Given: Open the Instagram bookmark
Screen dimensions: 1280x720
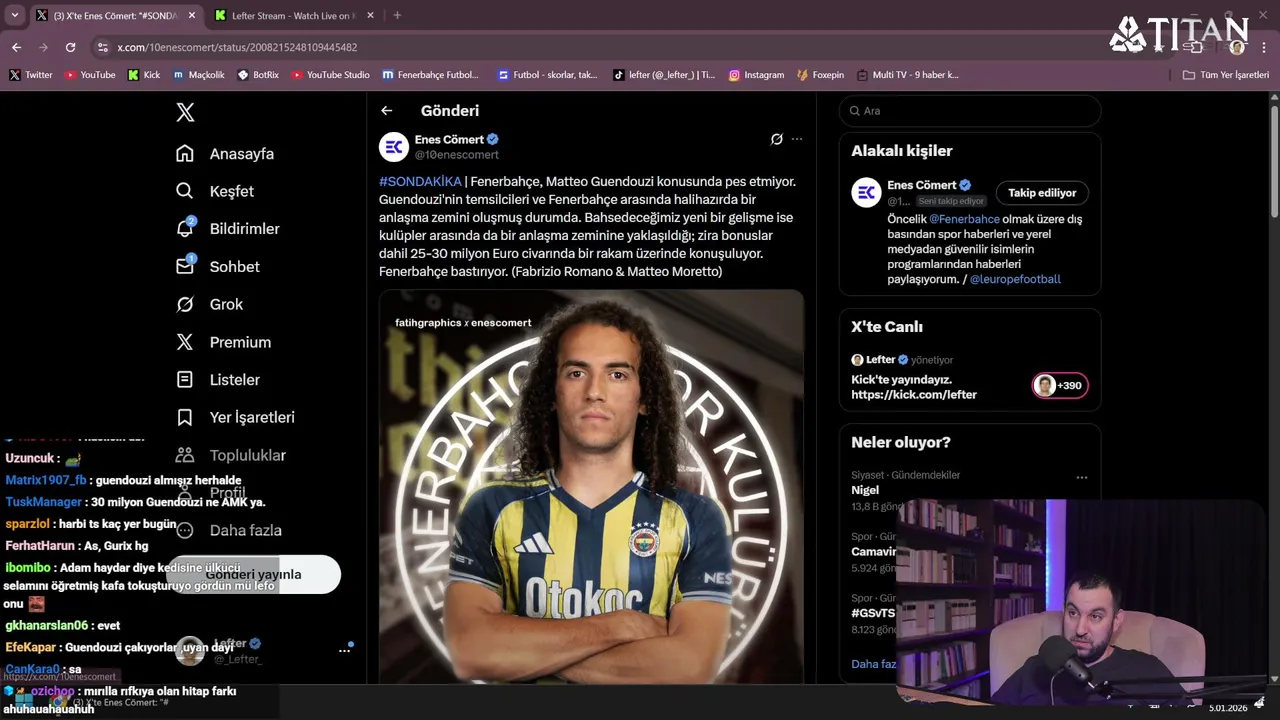Looking at the screenshot, I should click(x=756, y=75).
